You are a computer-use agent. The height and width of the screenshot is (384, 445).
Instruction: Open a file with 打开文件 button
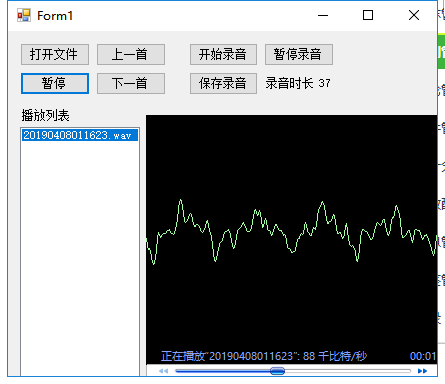point(55,54)
